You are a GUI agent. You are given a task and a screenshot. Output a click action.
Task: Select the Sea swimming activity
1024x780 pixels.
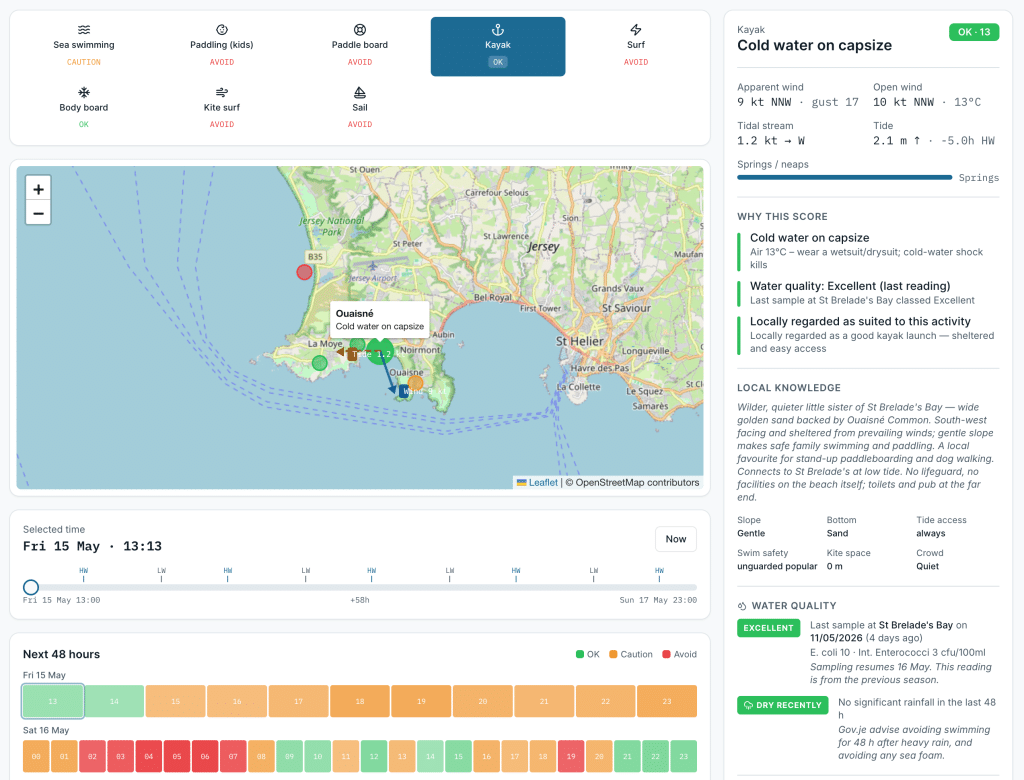[x=84, y=46]
